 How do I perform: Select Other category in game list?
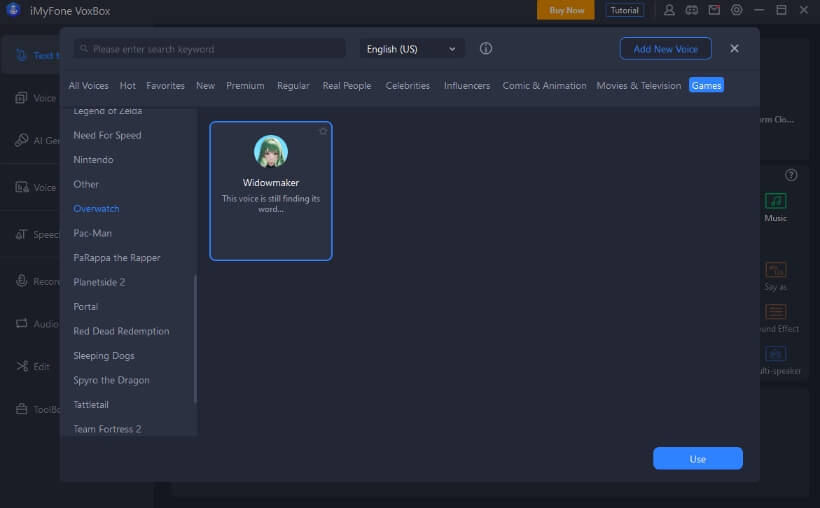click(86, 184)
